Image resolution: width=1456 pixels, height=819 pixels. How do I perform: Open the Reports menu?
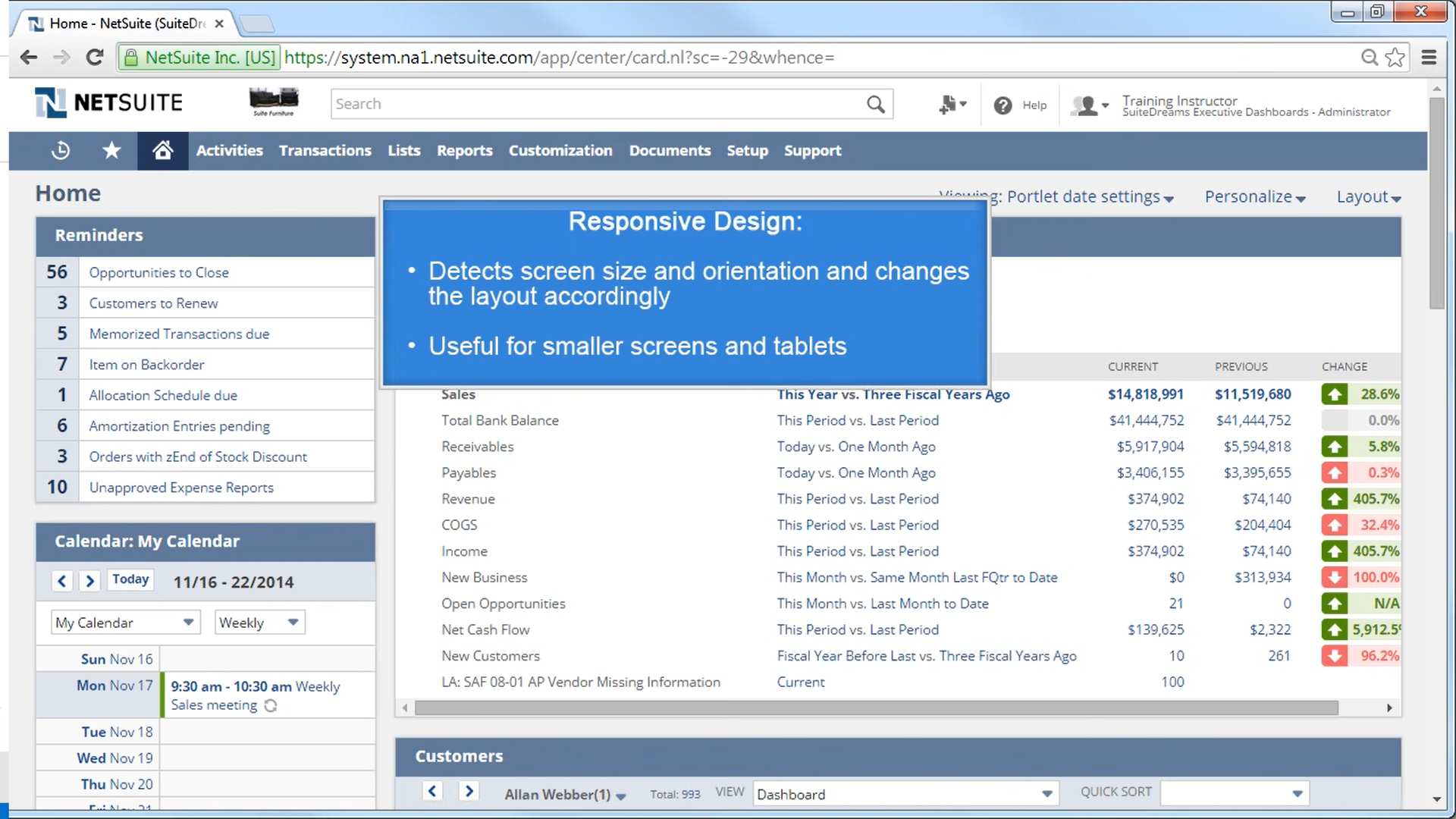465,150
